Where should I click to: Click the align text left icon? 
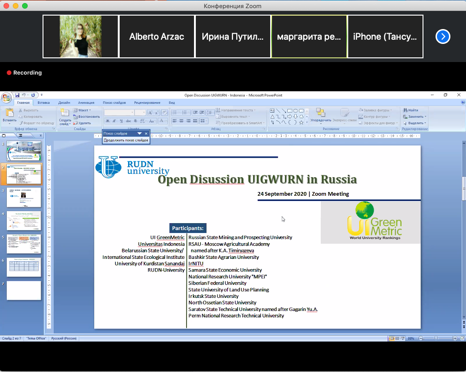pyautogui.click(x=174, y=121)
